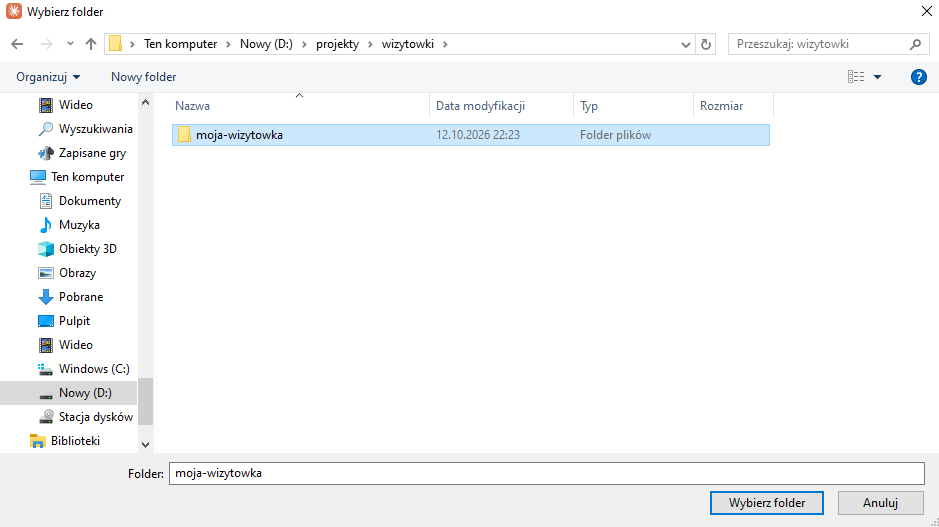The width and height of the screenshot is (939, 527).
Task: Click the Folder name input field
Action: click(x=547, y=473)
